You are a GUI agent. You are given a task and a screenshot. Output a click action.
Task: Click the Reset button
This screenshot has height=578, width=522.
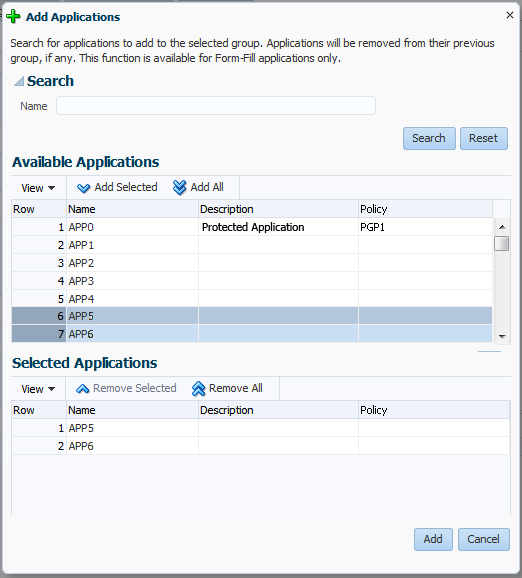point(484,138)
